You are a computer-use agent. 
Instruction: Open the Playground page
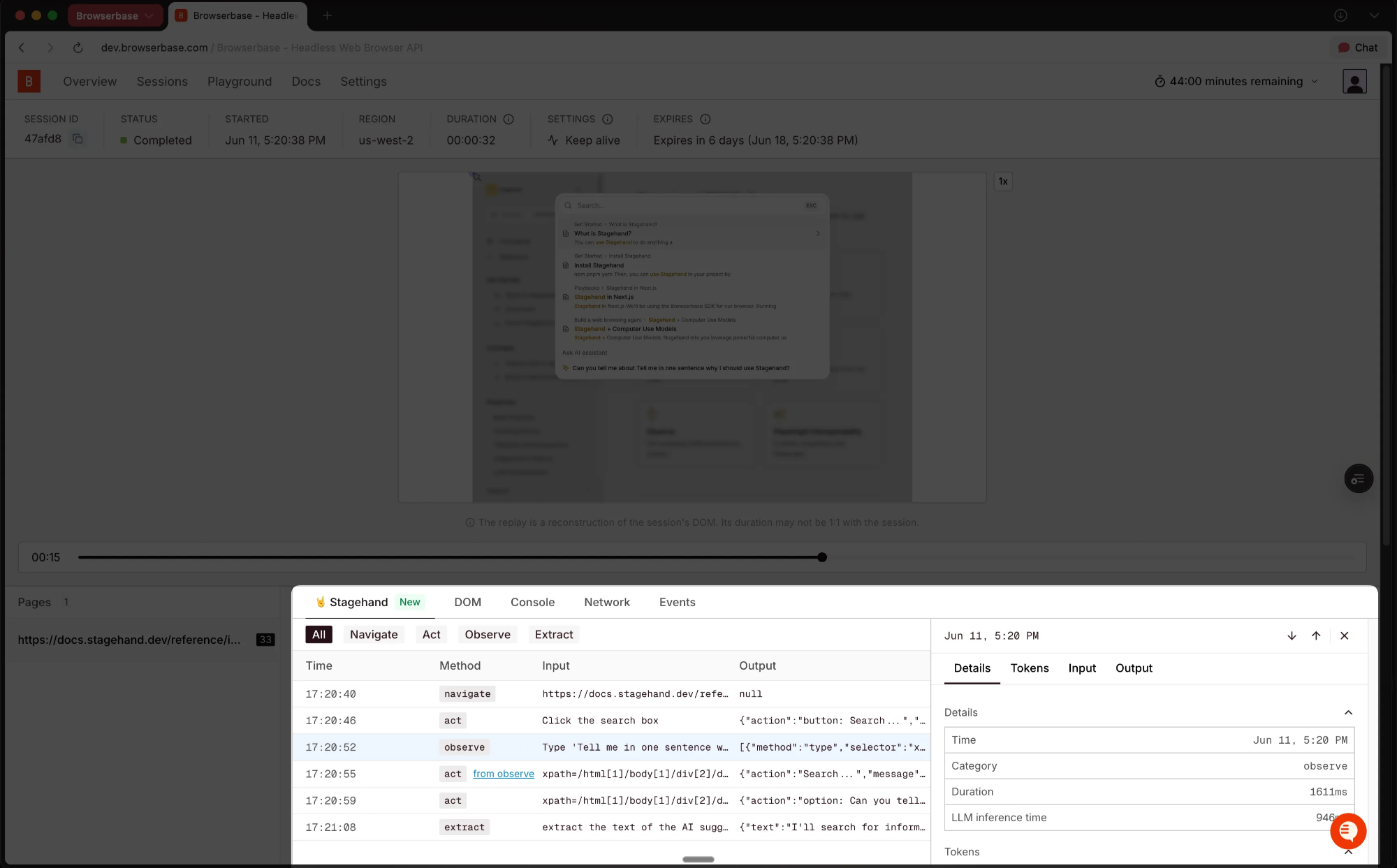(x=240, y=82)
